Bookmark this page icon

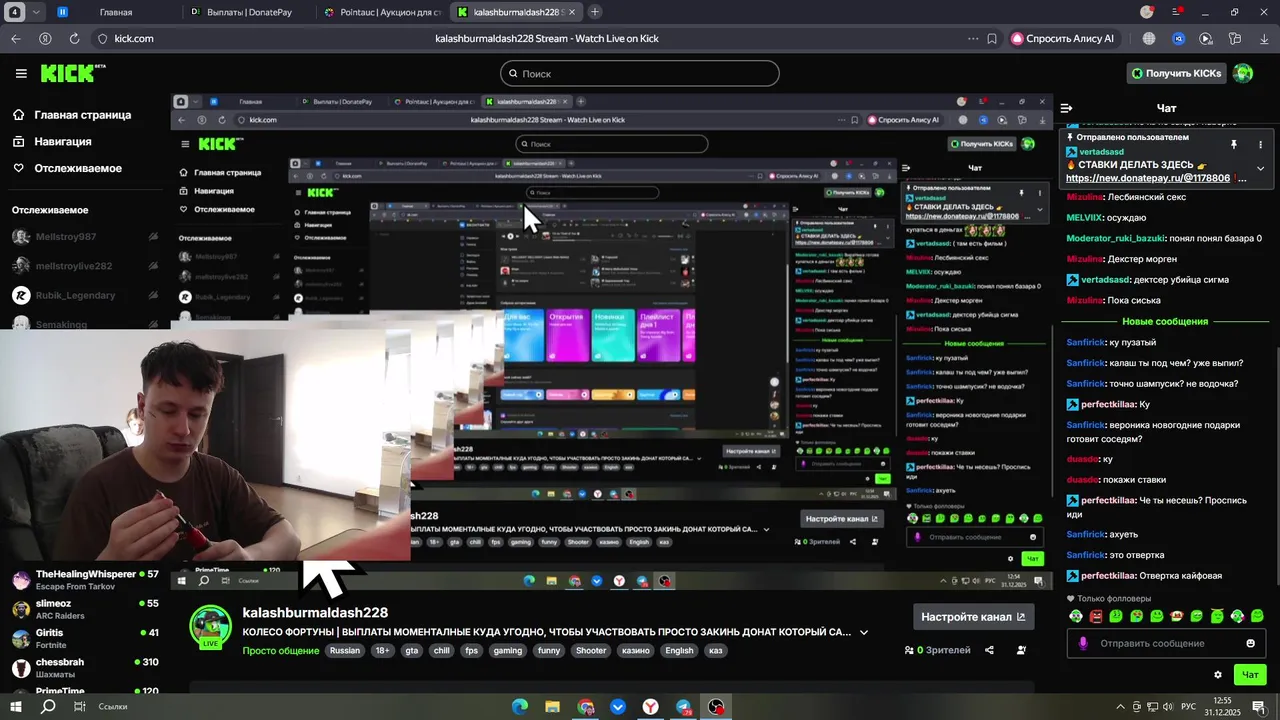click(992, 38)
